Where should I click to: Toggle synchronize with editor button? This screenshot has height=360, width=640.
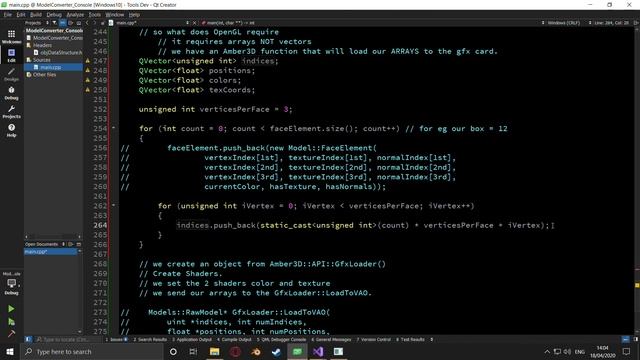pyautogui.click(x=62, y=23)
